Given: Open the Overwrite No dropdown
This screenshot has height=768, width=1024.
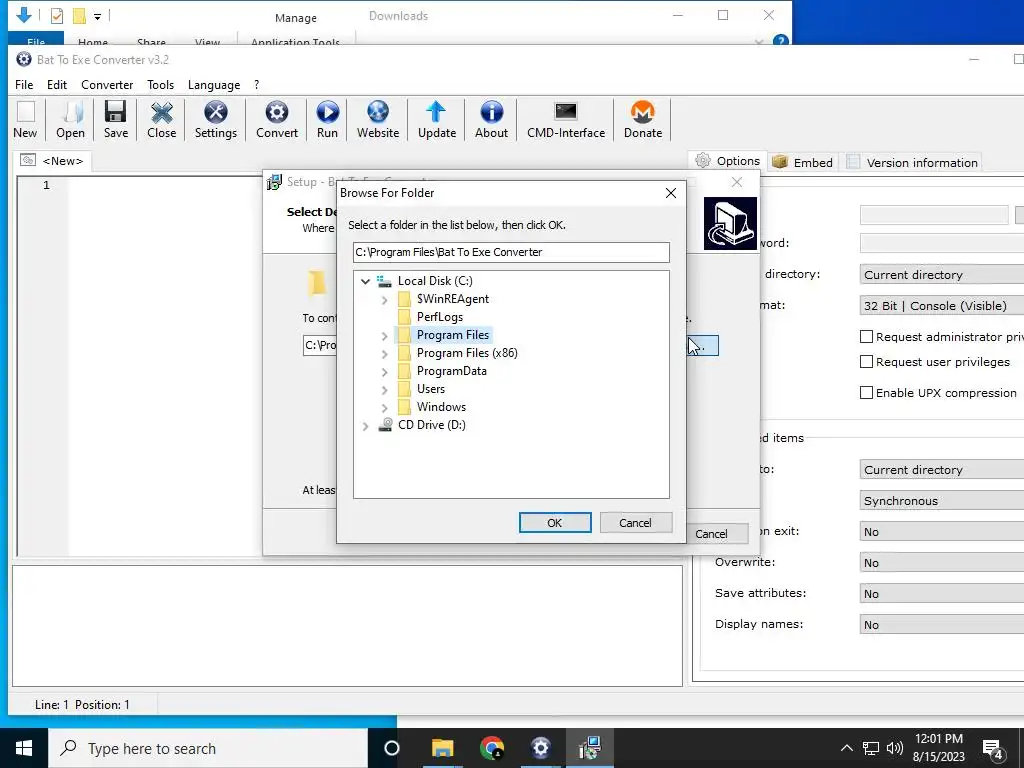Looking at the screenshot, I should click(942, 563).
